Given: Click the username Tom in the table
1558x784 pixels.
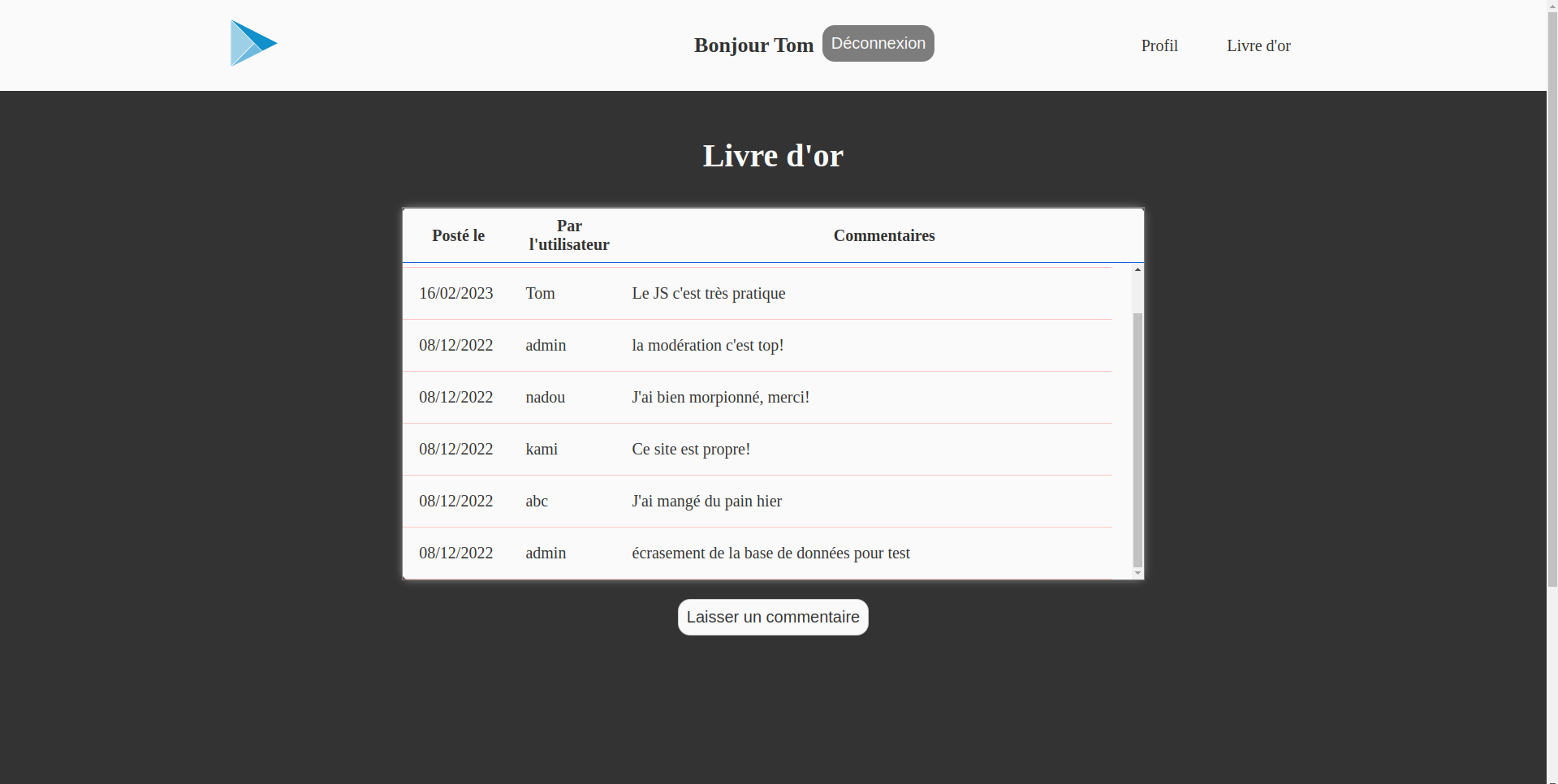Looking at the screenshot, I should pos(540,293).
